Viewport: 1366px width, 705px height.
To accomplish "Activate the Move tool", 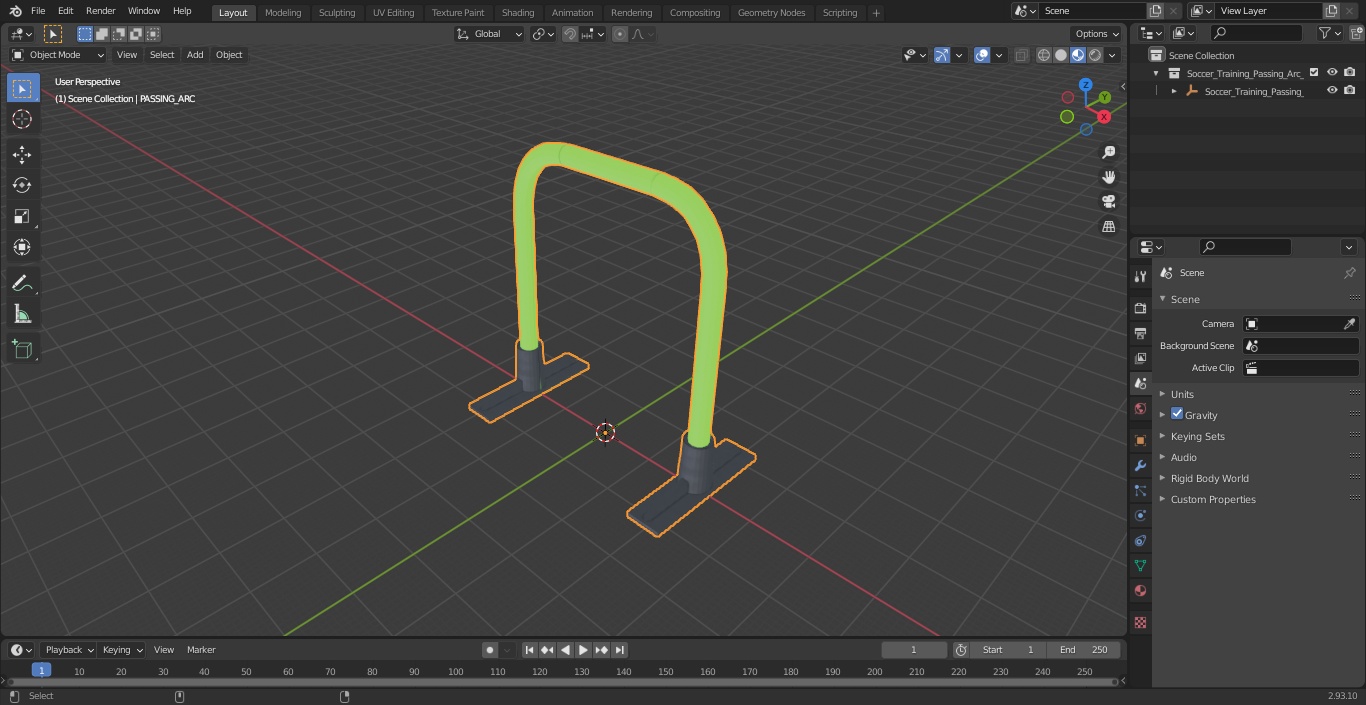I will (22, 154).
